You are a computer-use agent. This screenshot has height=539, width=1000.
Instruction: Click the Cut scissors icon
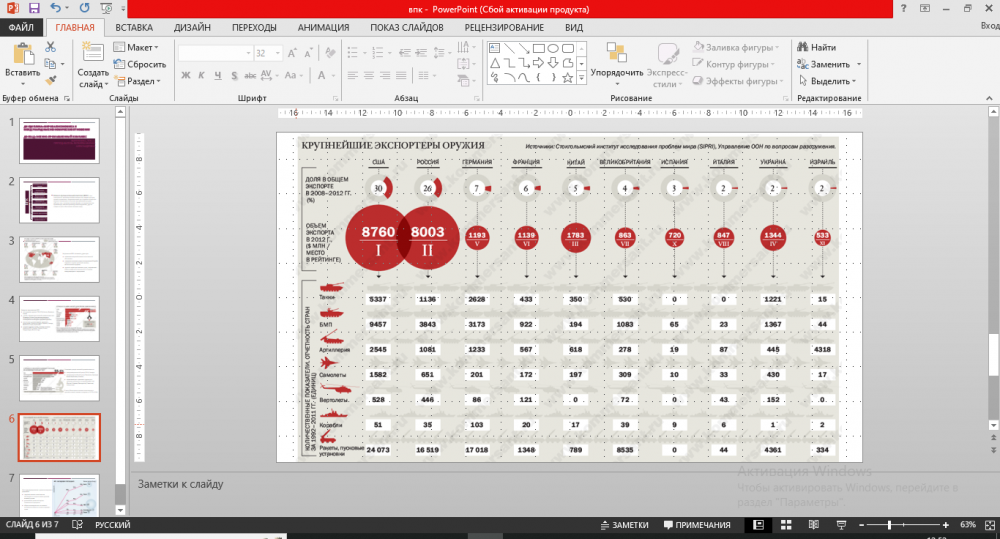point(49,47)
